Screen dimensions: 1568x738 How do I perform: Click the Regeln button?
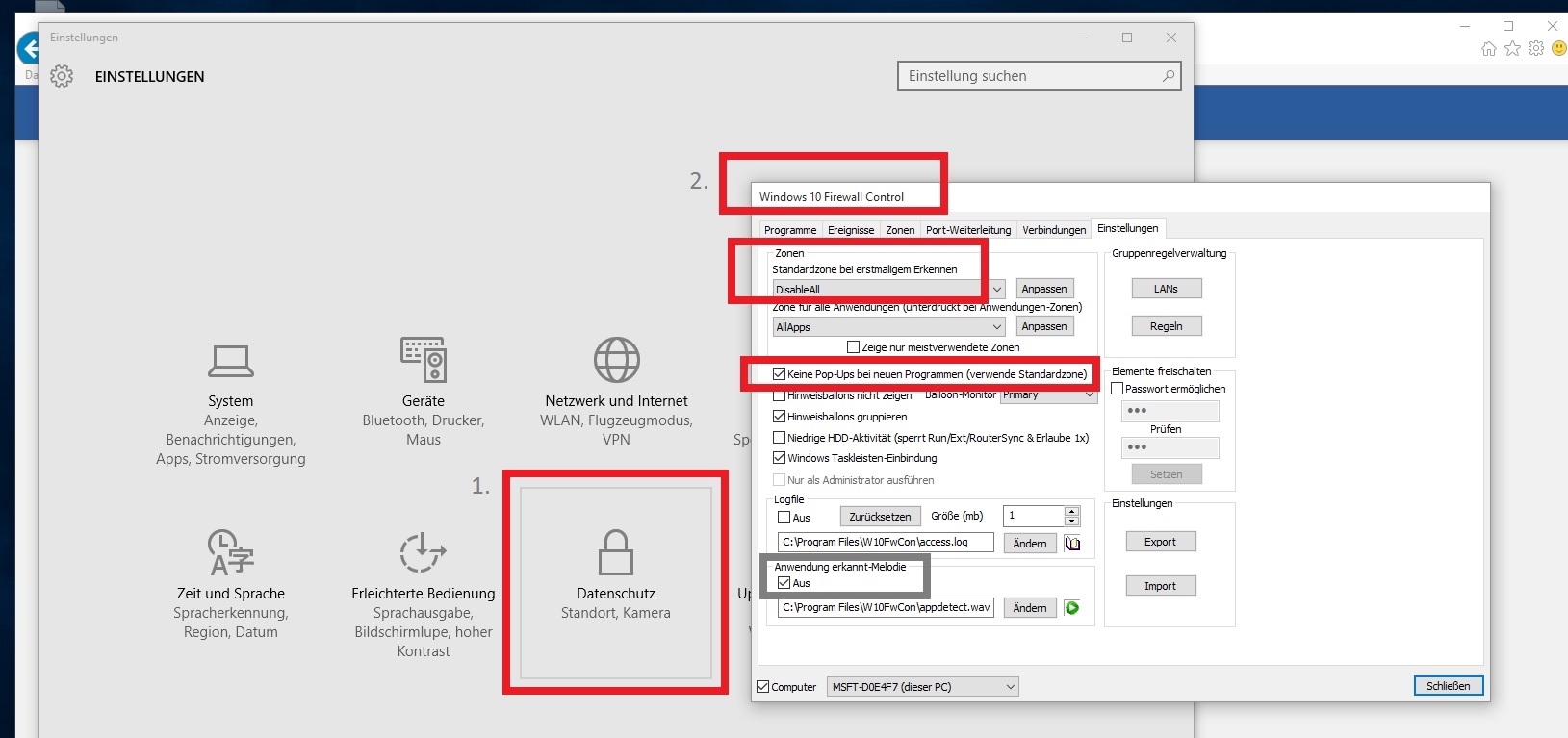1166,326
